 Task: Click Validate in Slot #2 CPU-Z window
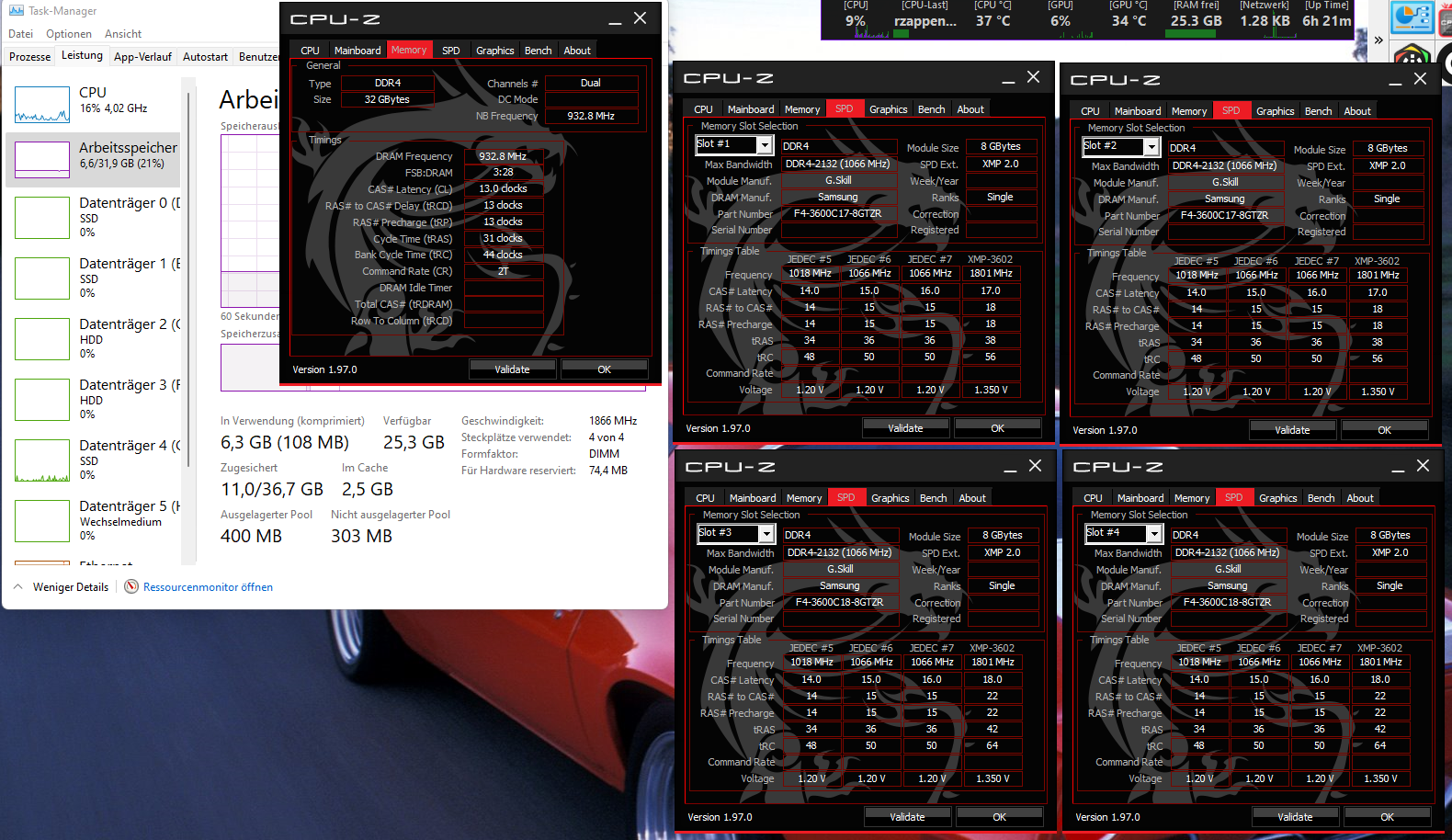[x=1292, y=430]
